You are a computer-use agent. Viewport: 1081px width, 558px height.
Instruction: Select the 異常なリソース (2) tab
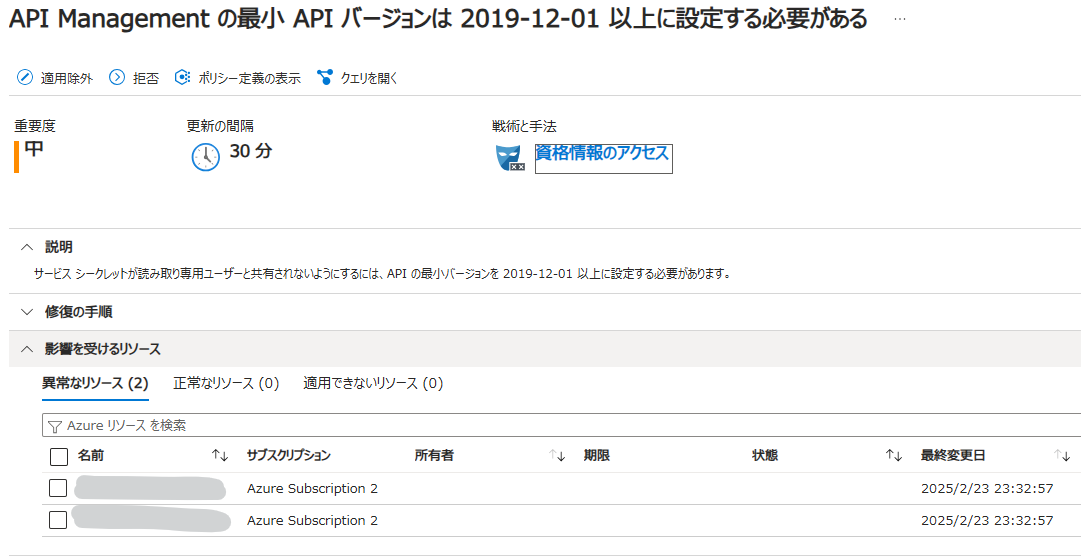(95, 383)
